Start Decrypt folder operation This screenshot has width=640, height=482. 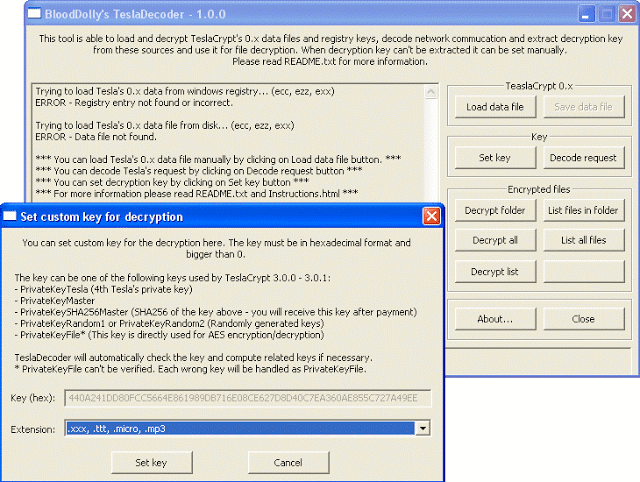tap(495, 211)
